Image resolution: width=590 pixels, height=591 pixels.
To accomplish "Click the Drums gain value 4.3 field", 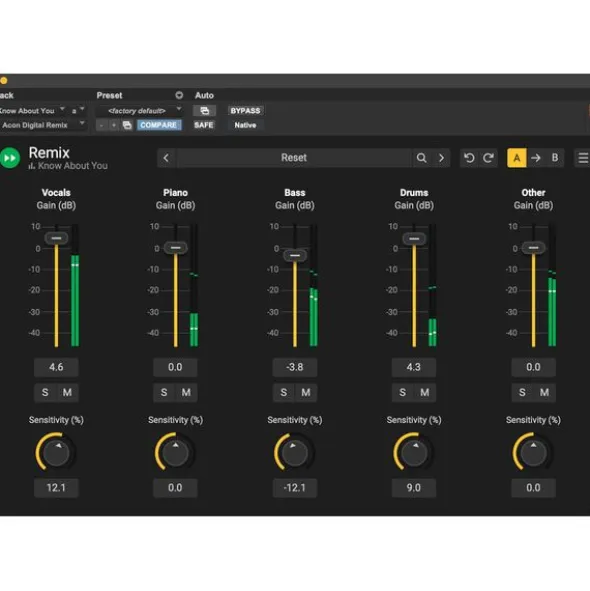I will coord(414,367).
